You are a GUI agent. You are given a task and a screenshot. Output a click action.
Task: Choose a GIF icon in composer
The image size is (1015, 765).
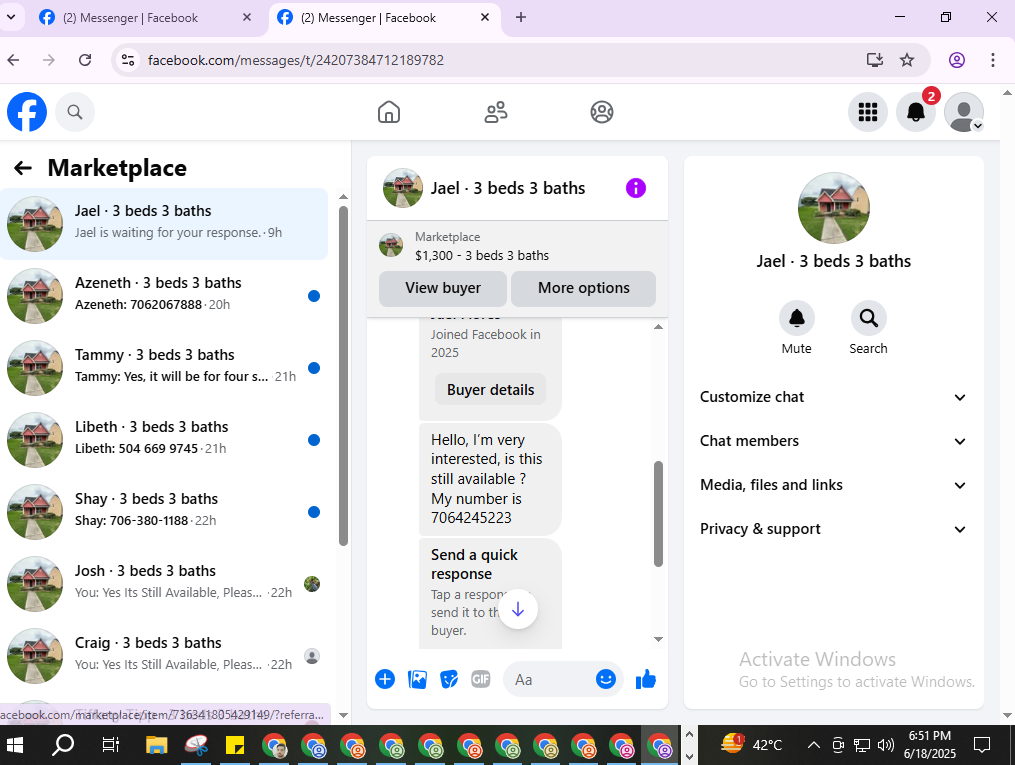pyautogui.click(x=480, y=679)
